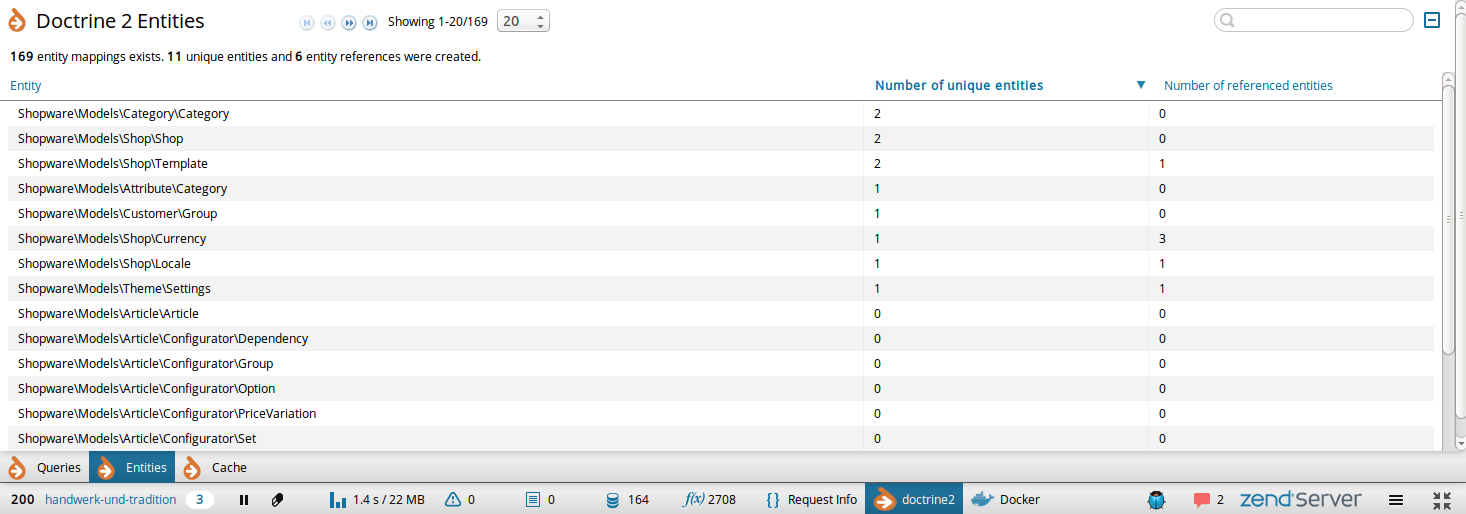Go to the next page of entities
The width and height of the screenshot is (1466, 514).
(349, 22)
